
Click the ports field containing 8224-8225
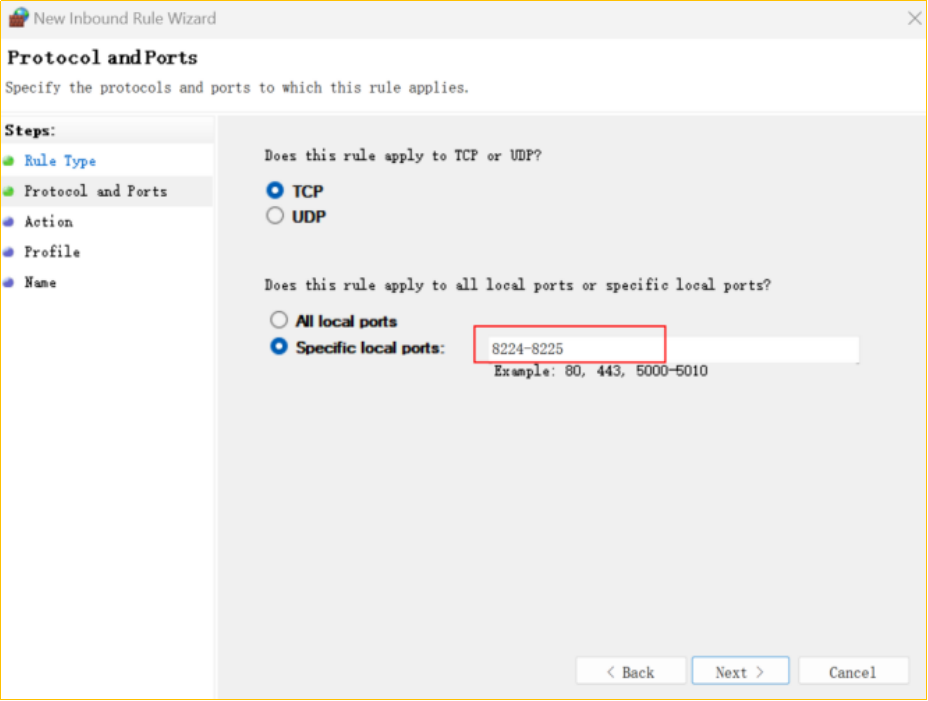click(665, 349)
